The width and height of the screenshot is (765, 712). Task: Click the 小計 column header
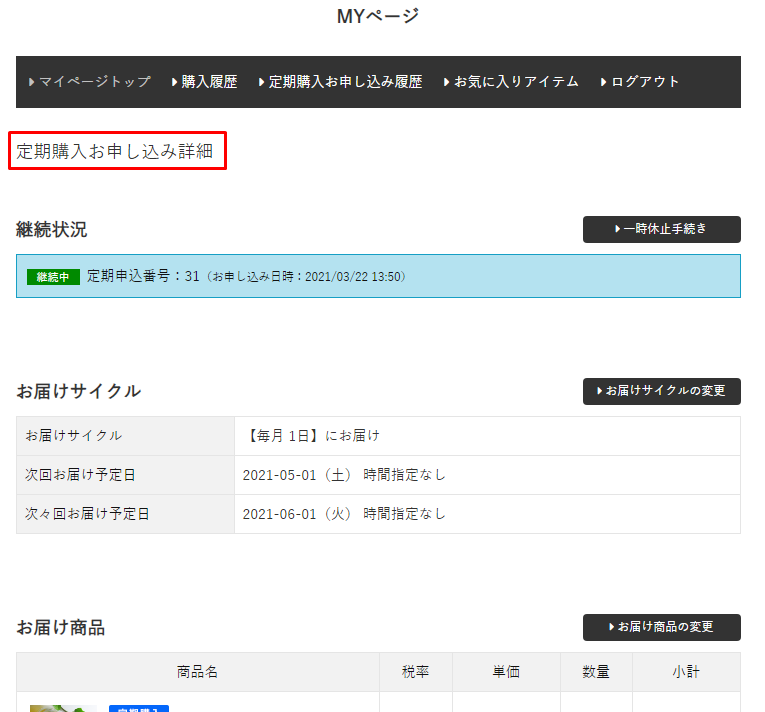coord(685,672)
